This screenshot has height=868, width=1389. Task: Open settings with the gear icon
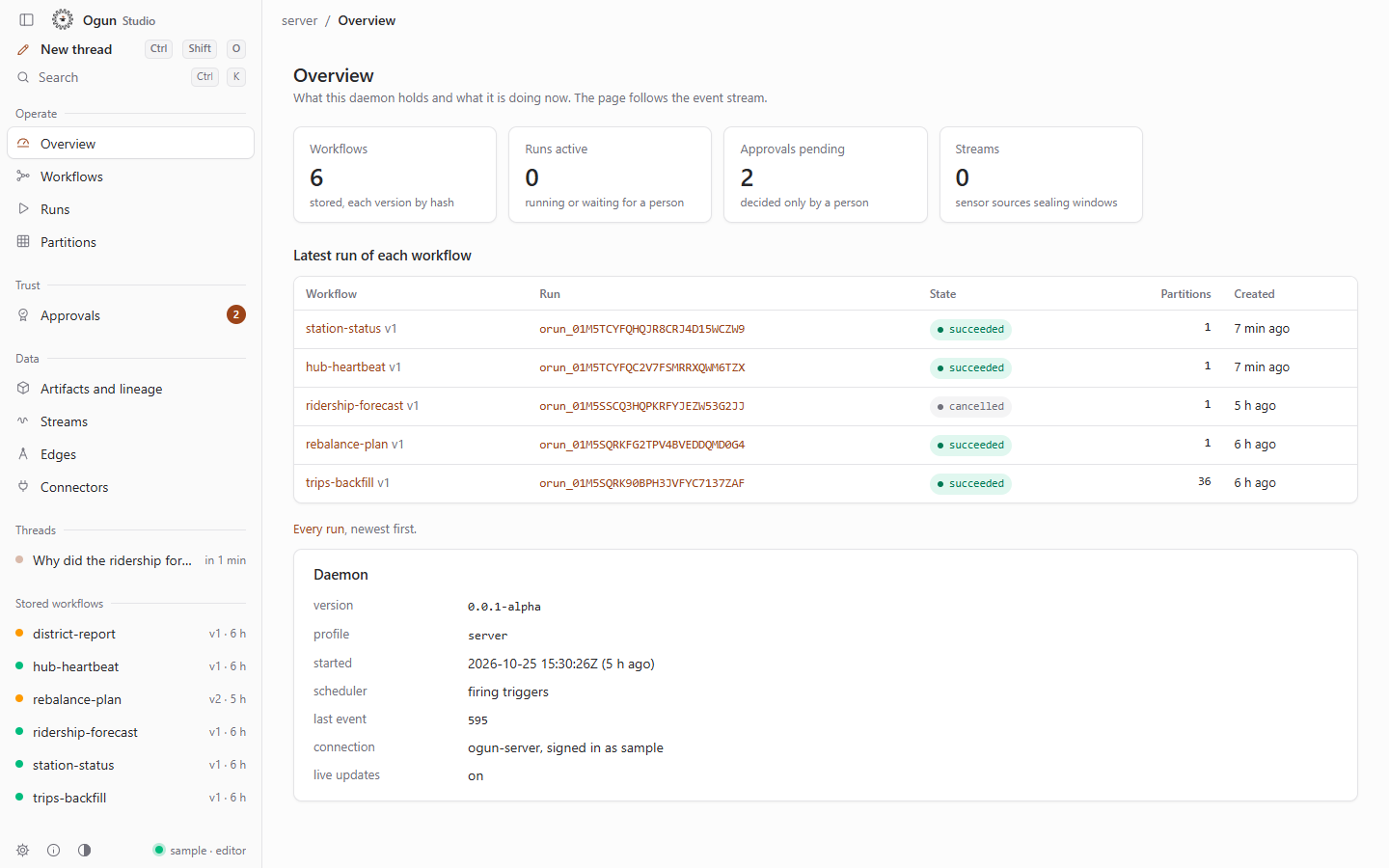click(x=23, y=851)
